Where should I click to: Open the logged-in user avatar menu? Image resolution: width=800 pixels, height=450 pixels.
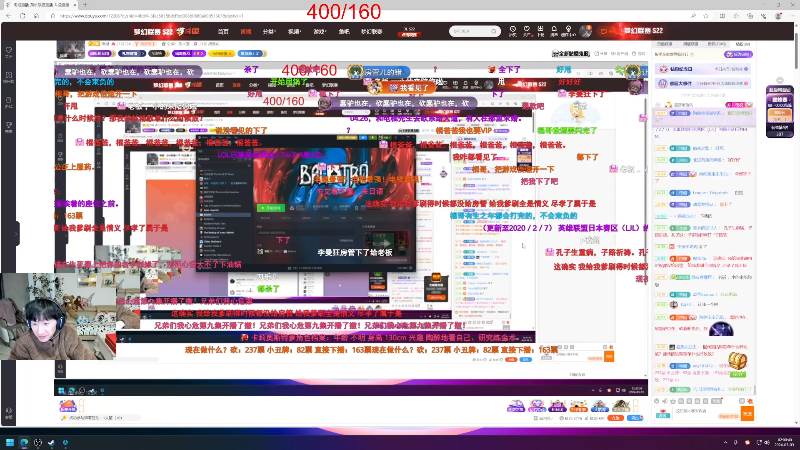(586, 32)
